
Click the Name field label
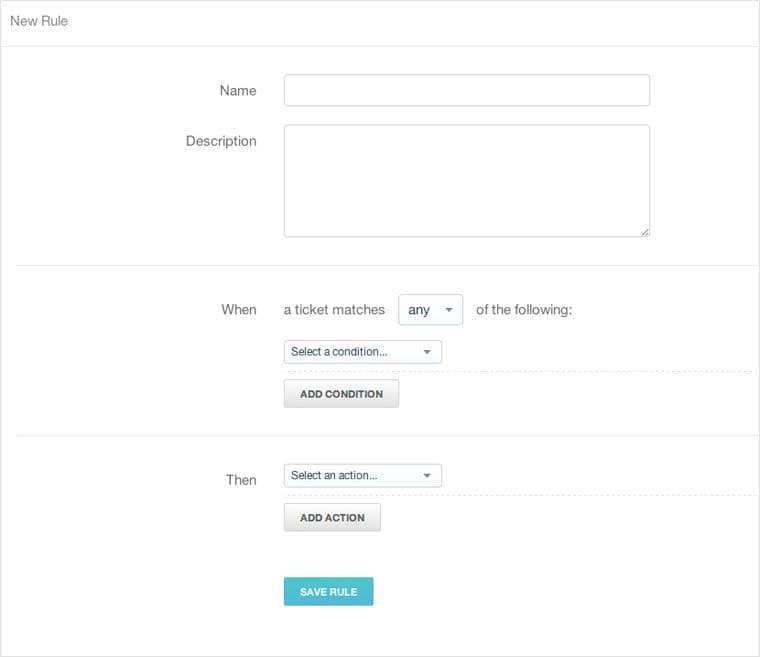[x=238, y=91]
